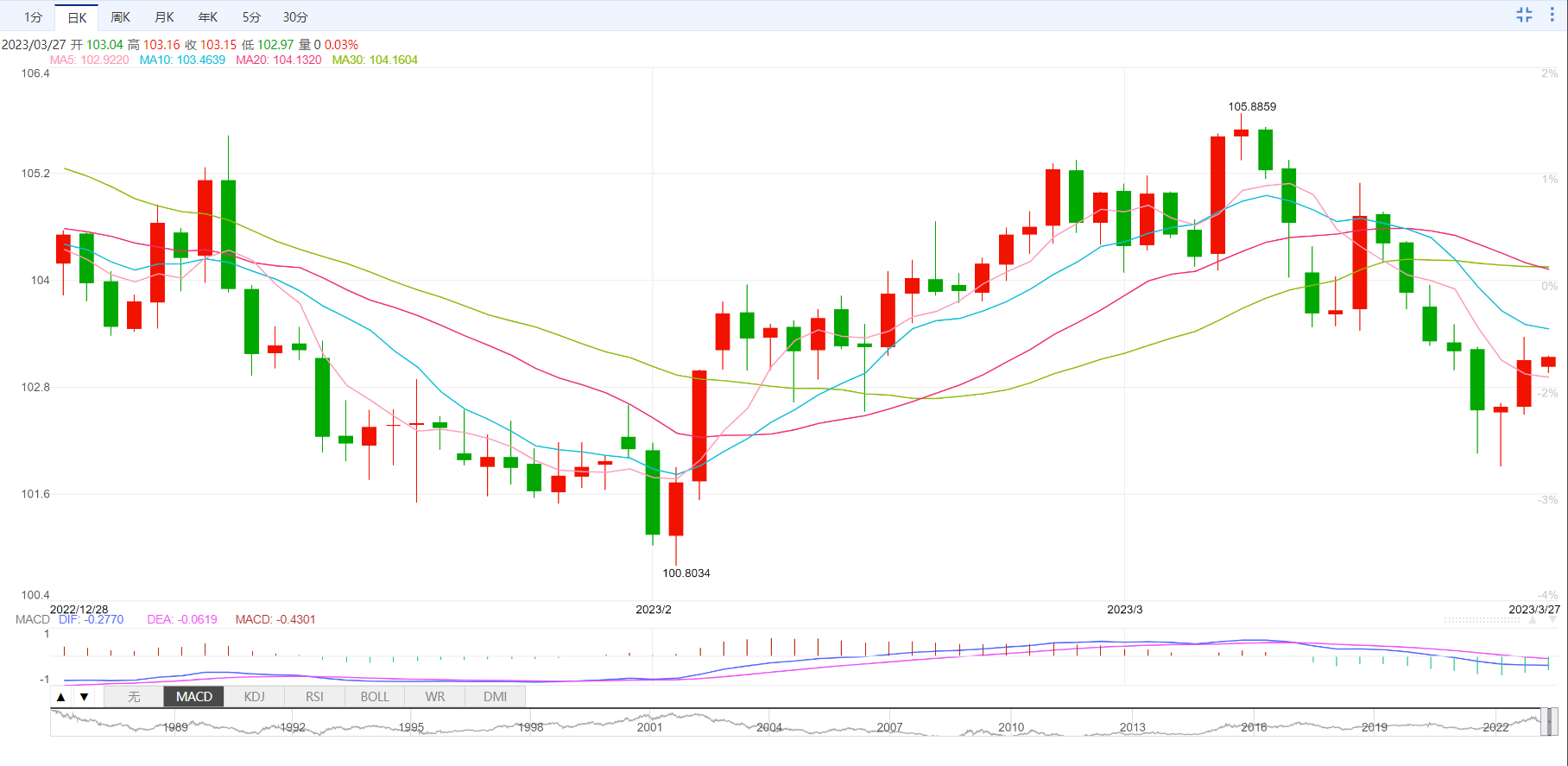Enable the BOLL indicator

(x=375, y=697)
